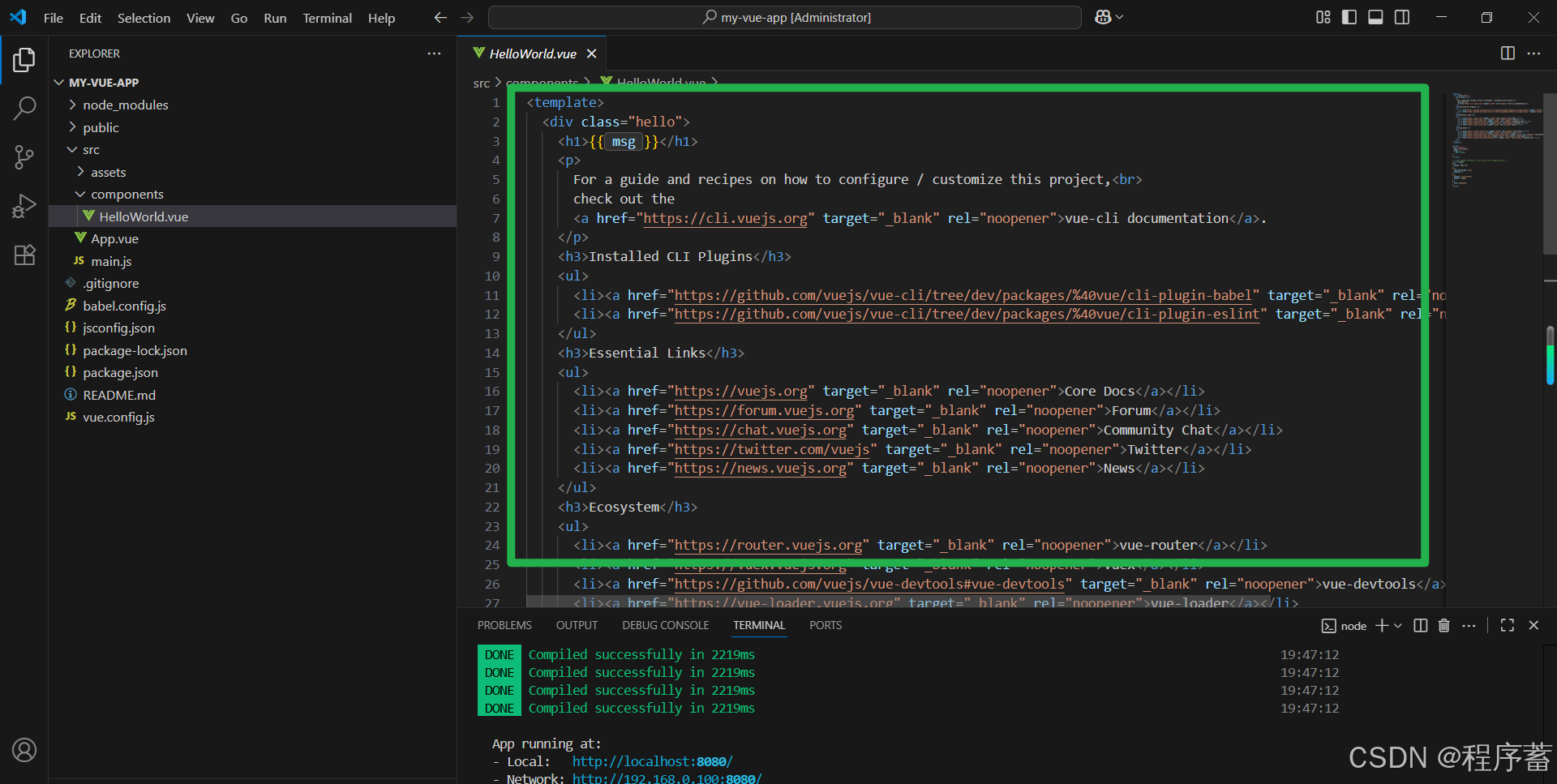Close the terminal panel
The image size is (1557, 784).
1533,625
